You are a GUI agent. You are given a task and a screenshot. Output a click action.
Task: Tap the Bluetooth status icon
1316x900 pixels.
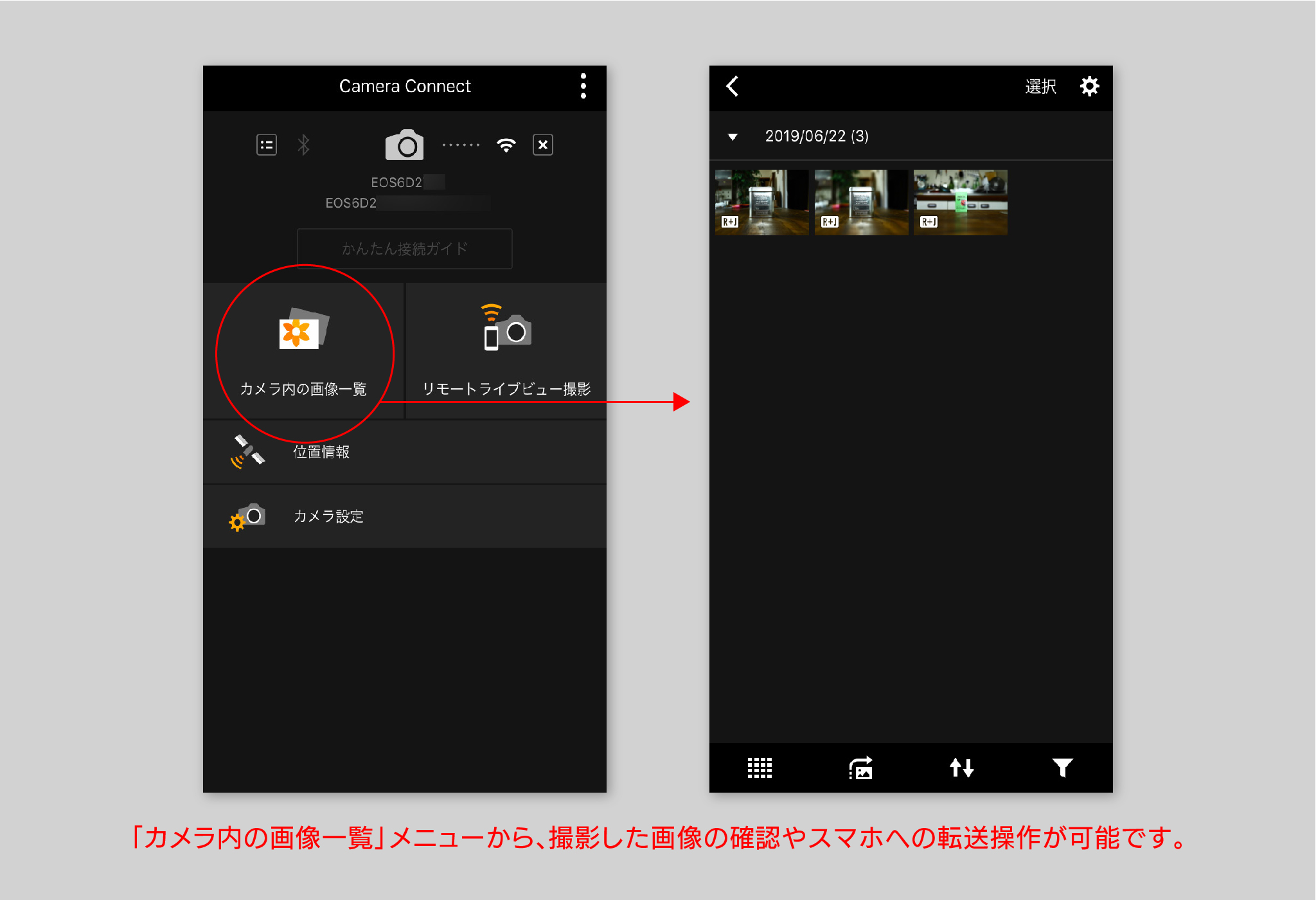tap(304, 145)
